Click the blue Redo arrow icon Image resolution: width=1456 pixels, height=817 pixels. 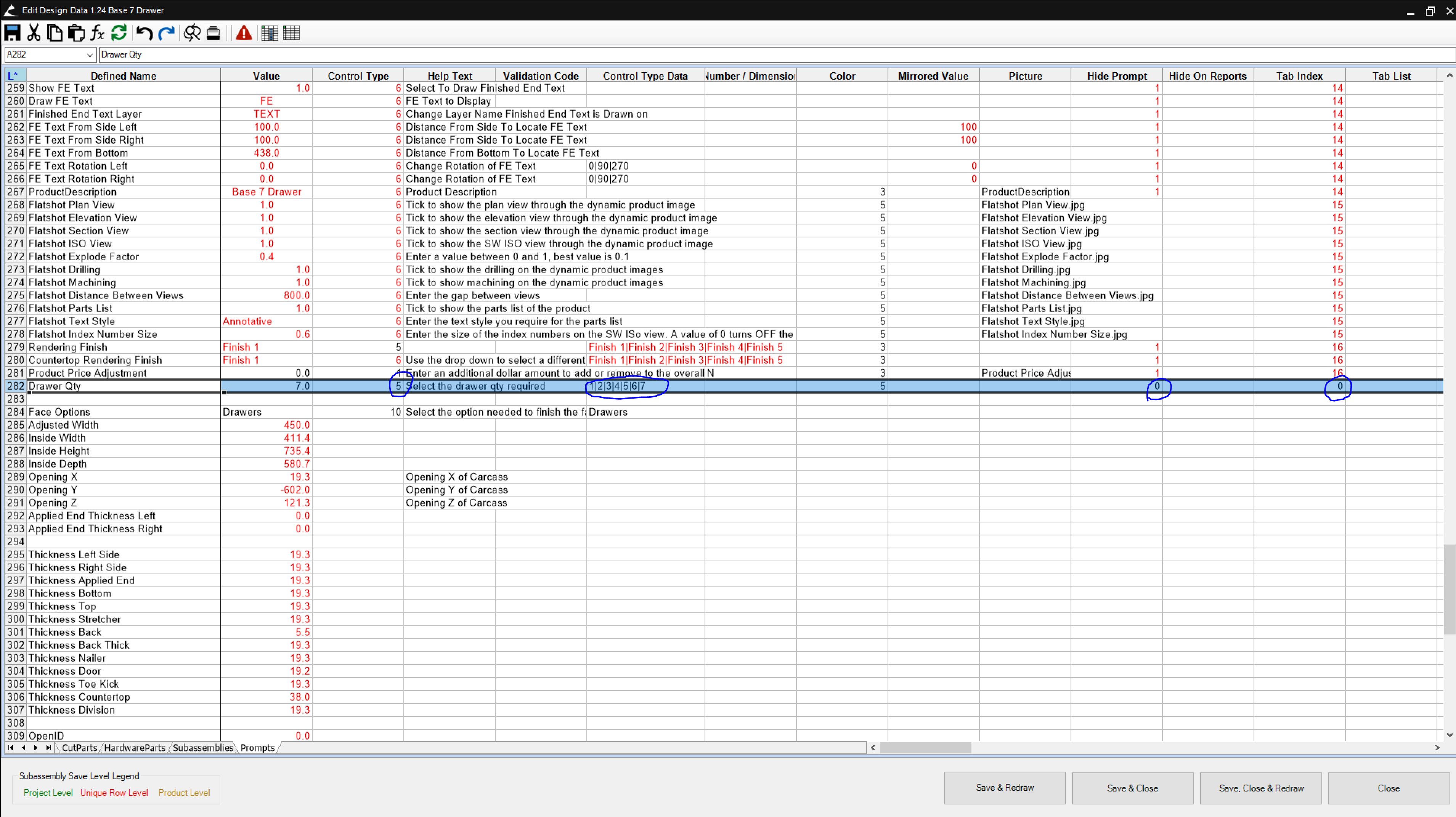tap(166, 33)
